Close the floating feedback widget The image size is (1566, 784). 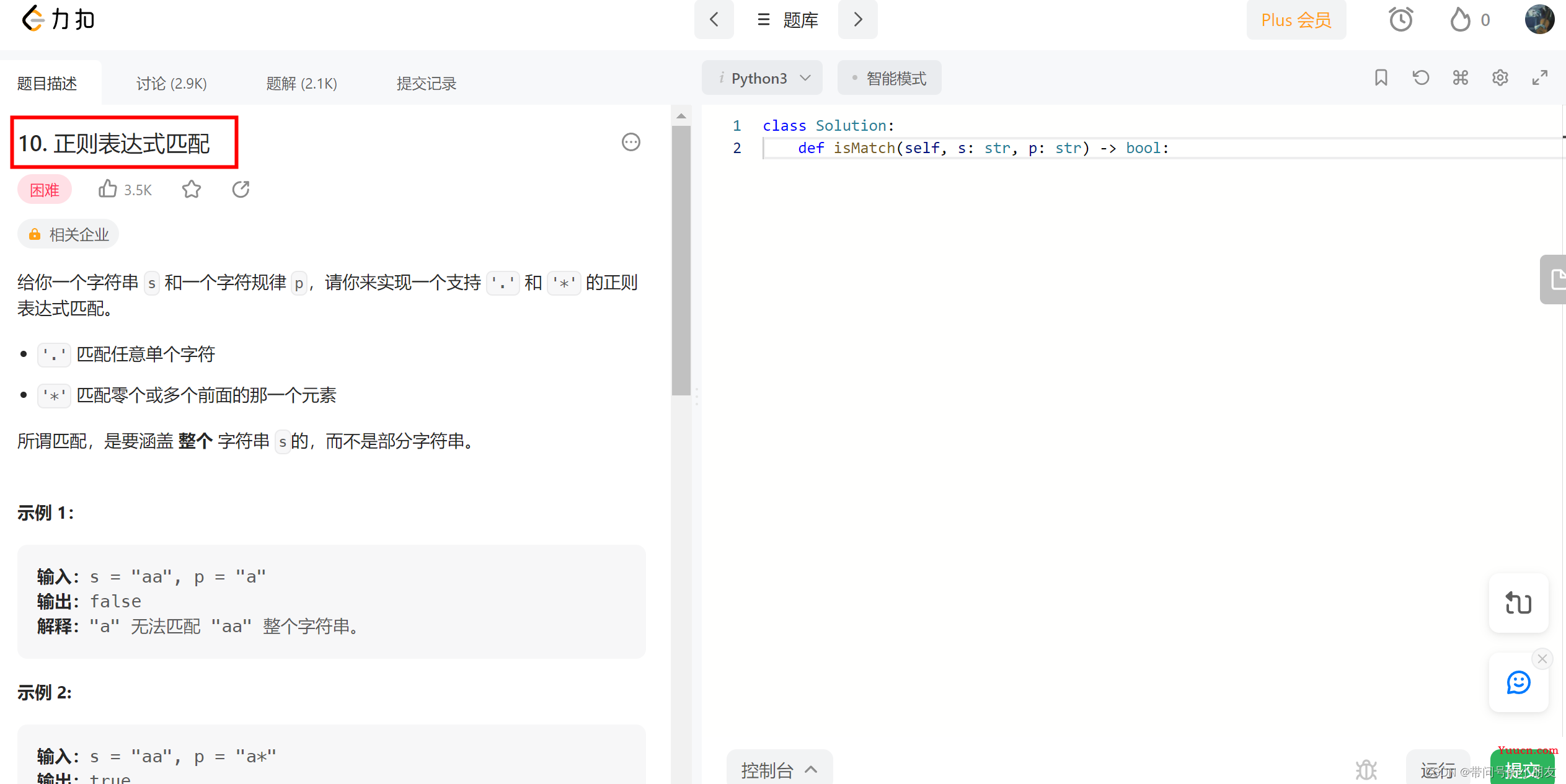(x=1542, y=659)
